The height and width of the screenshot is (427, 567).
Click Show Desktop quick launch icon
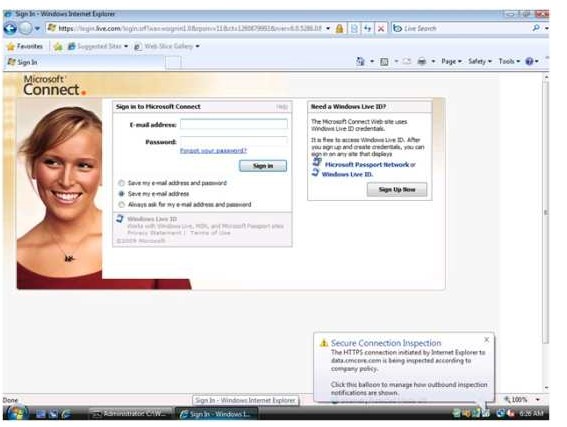point(41,414)
